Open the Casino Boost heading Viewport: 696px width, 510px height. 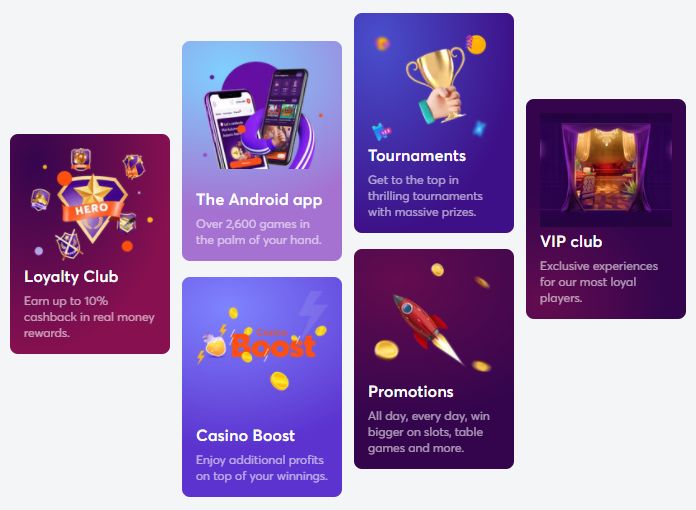(x=245, y=435)
